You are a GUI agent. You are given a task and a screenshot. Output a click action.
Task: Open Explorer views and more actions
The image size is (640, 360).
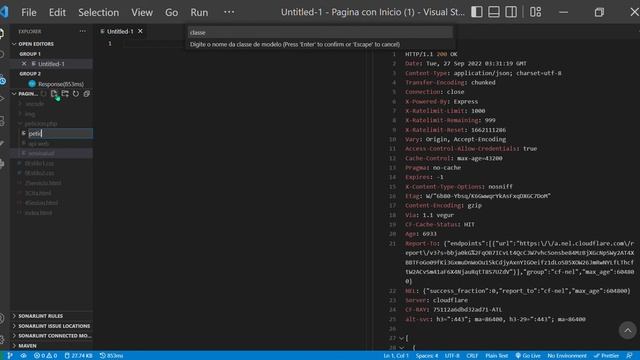point(83,31)
